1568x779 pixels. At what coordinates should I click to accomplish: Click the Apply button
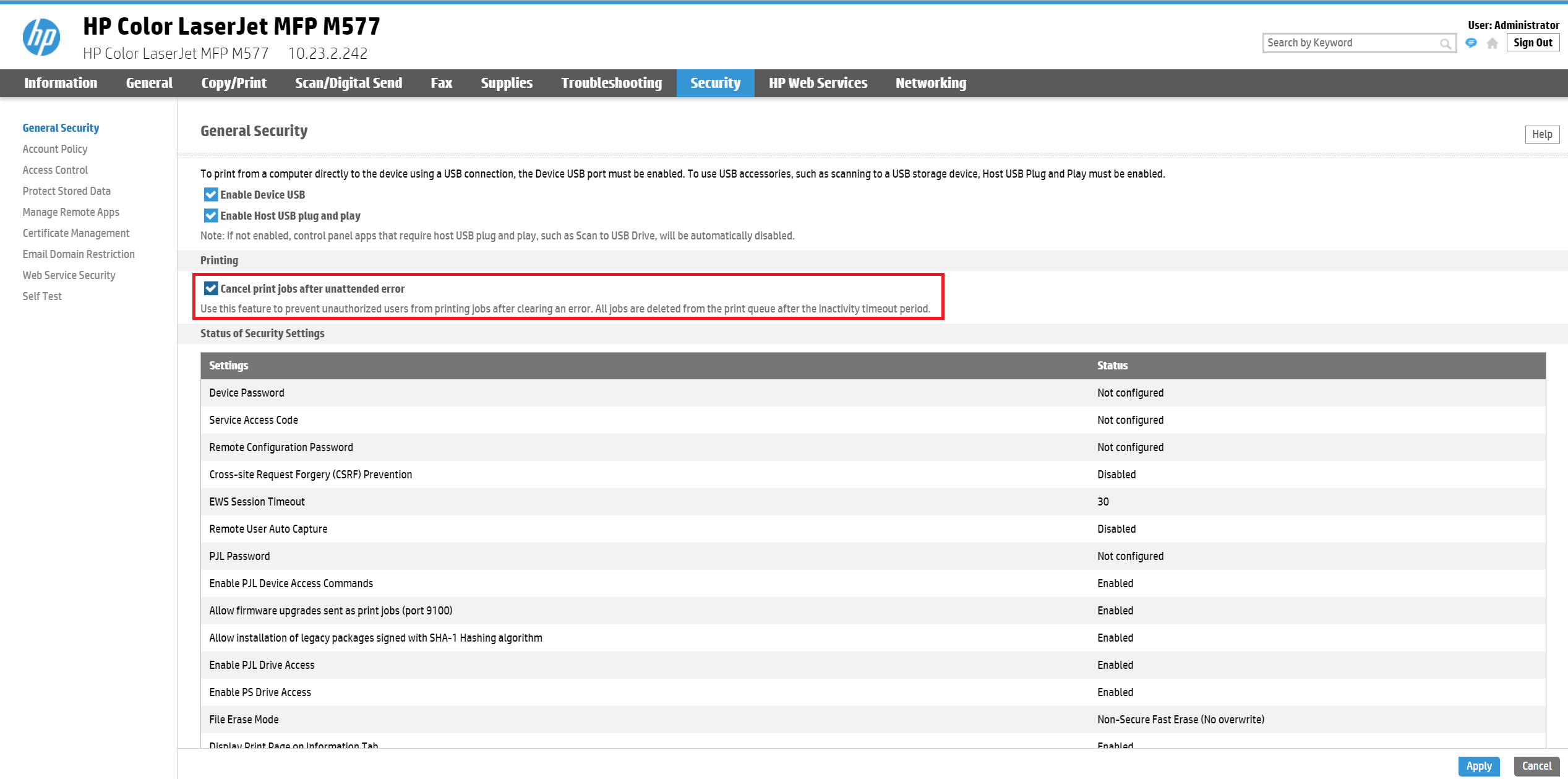coord(1478,766)
